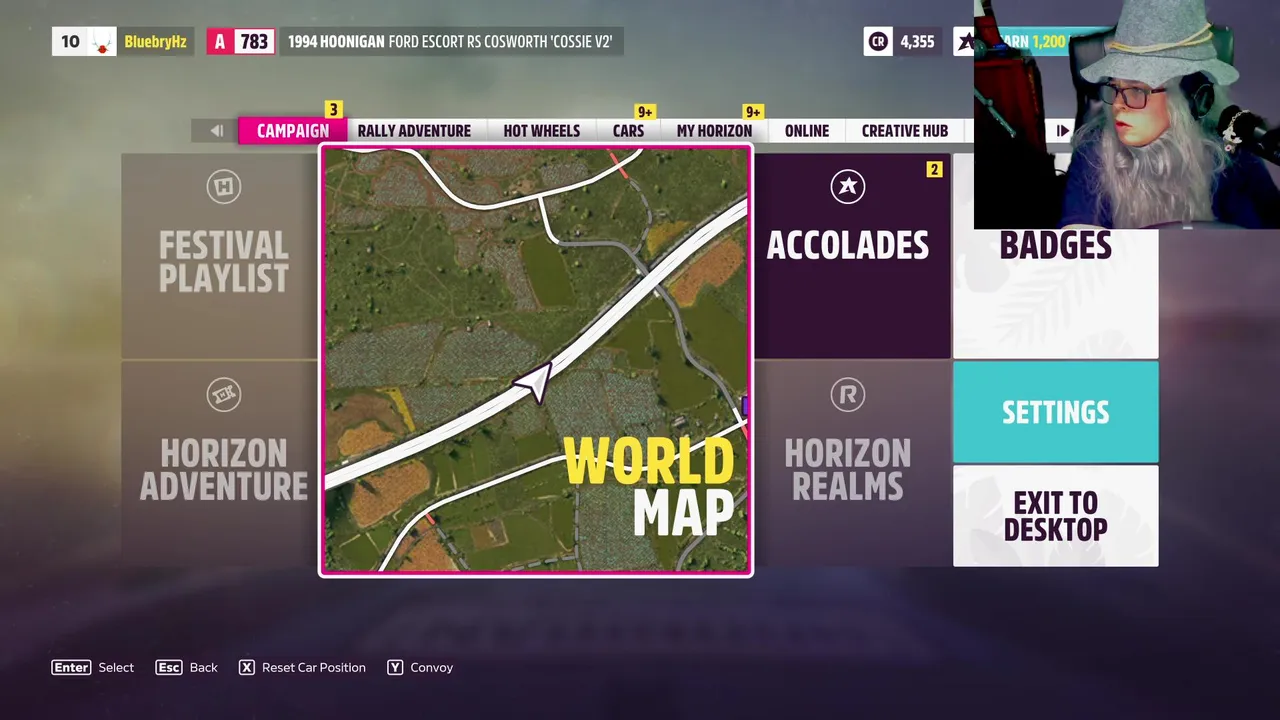This screenshot has width=1280, height=720.
Task: Click the player arrow on map
Action: [x=534, y=383]
